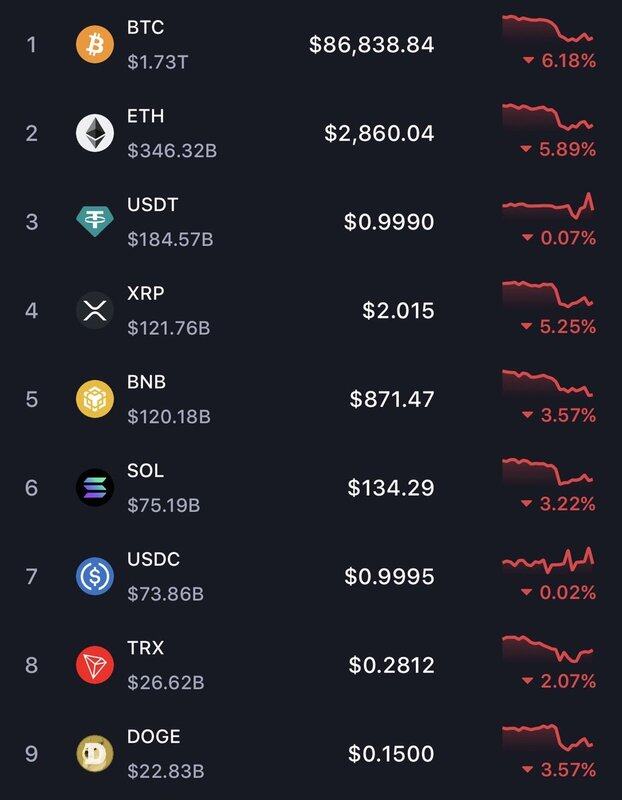Select the BNB market cap $120.18B
The width and height of the screenshot is (622, 800).
coord(169,416)
